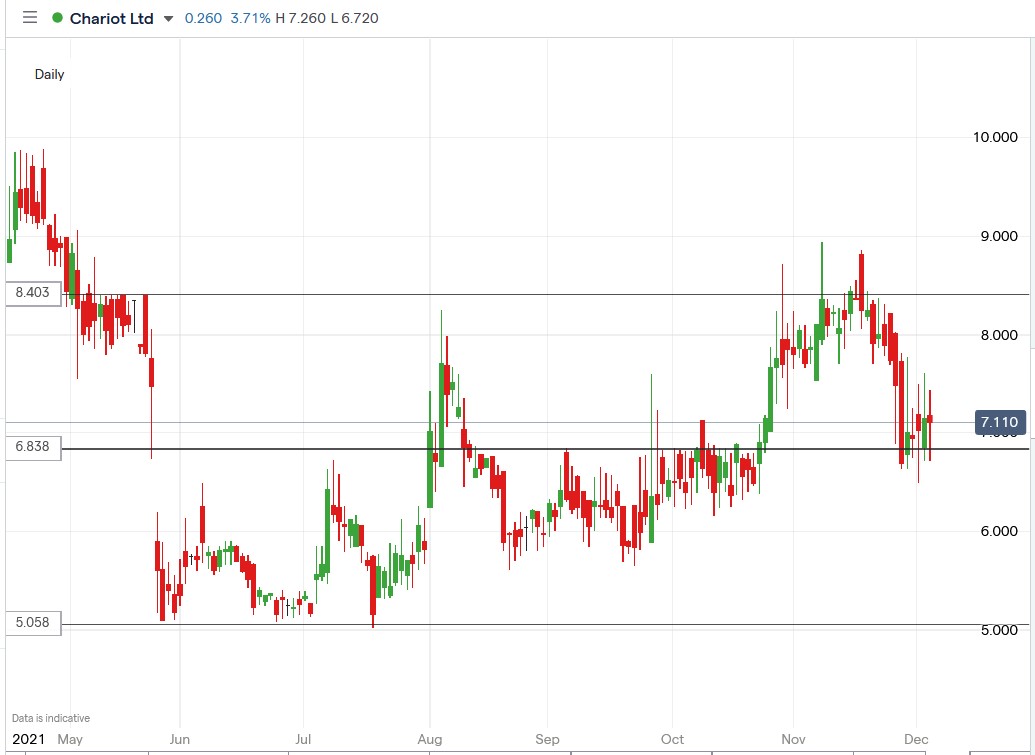
Task: Open chart options via the menu icon
Action: pyautogui.click(x=30, y=17)
